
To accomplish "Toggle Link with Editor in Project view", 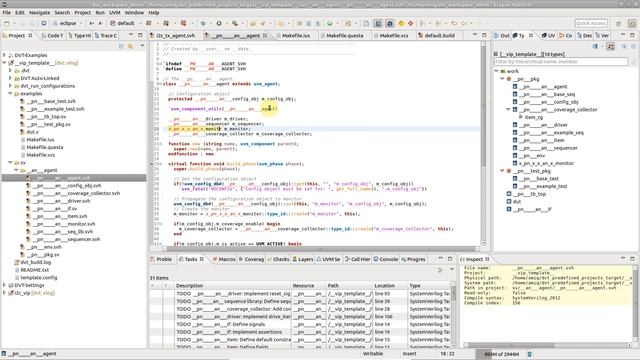I will tap(131, 46).
